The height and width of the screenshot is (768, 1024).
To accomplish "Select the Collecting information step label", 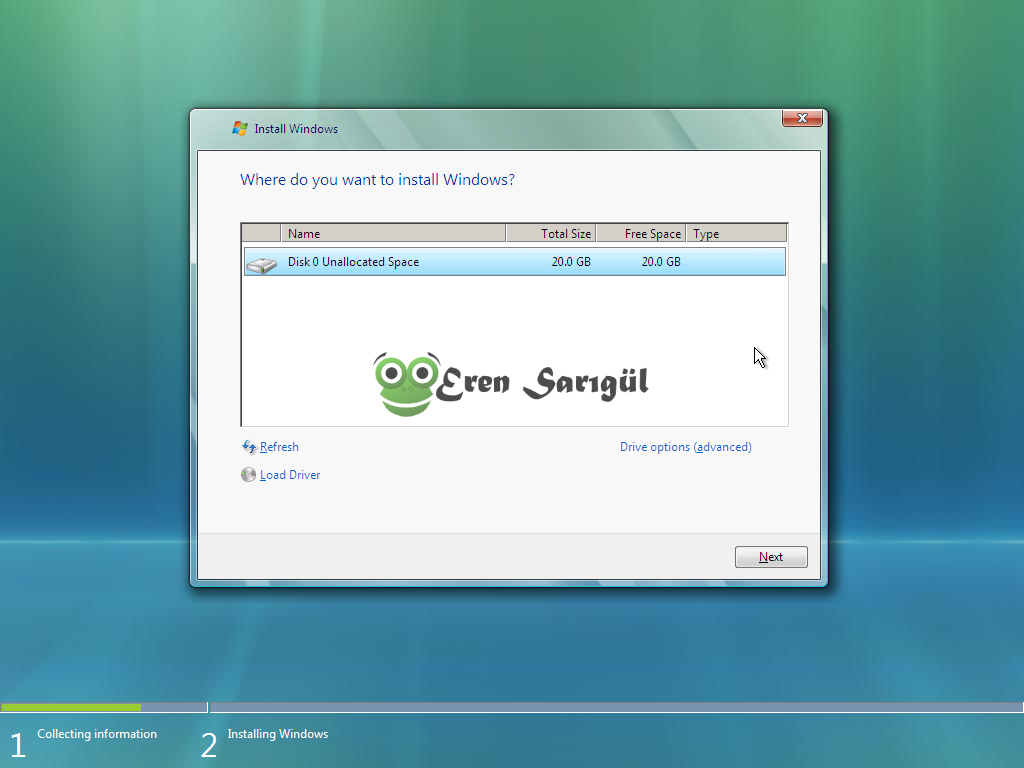I will [96, 733].
